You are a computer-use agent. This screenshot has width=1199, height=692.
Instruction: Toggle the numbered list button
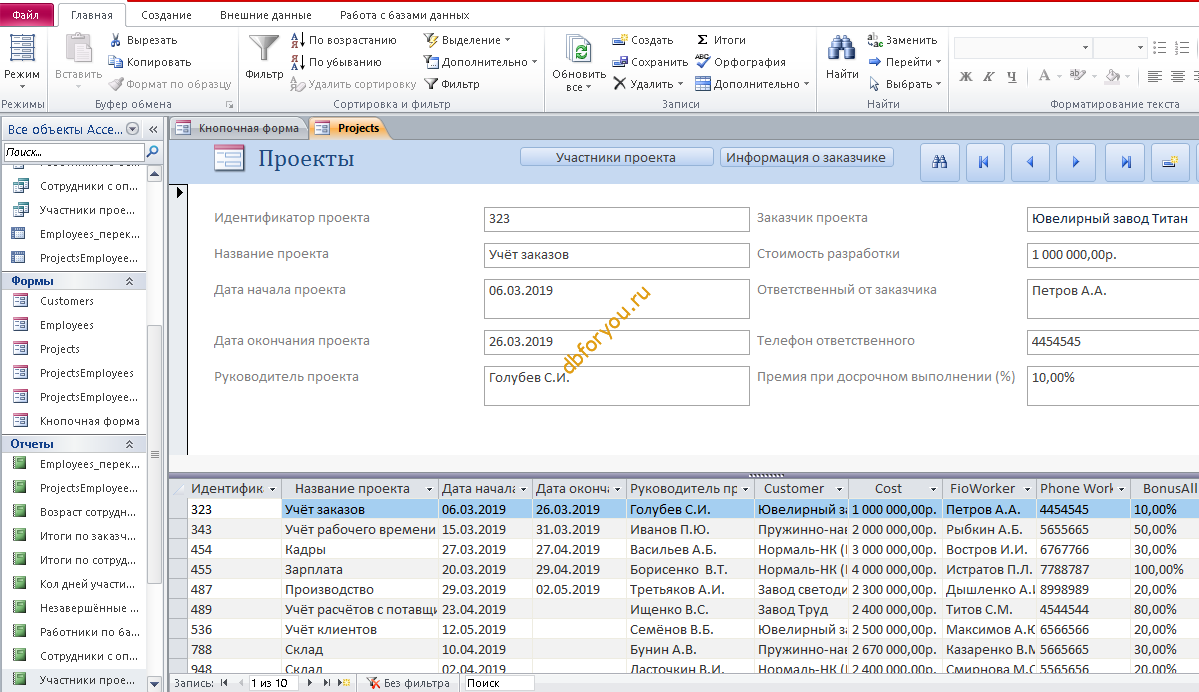coord(1182,47)
